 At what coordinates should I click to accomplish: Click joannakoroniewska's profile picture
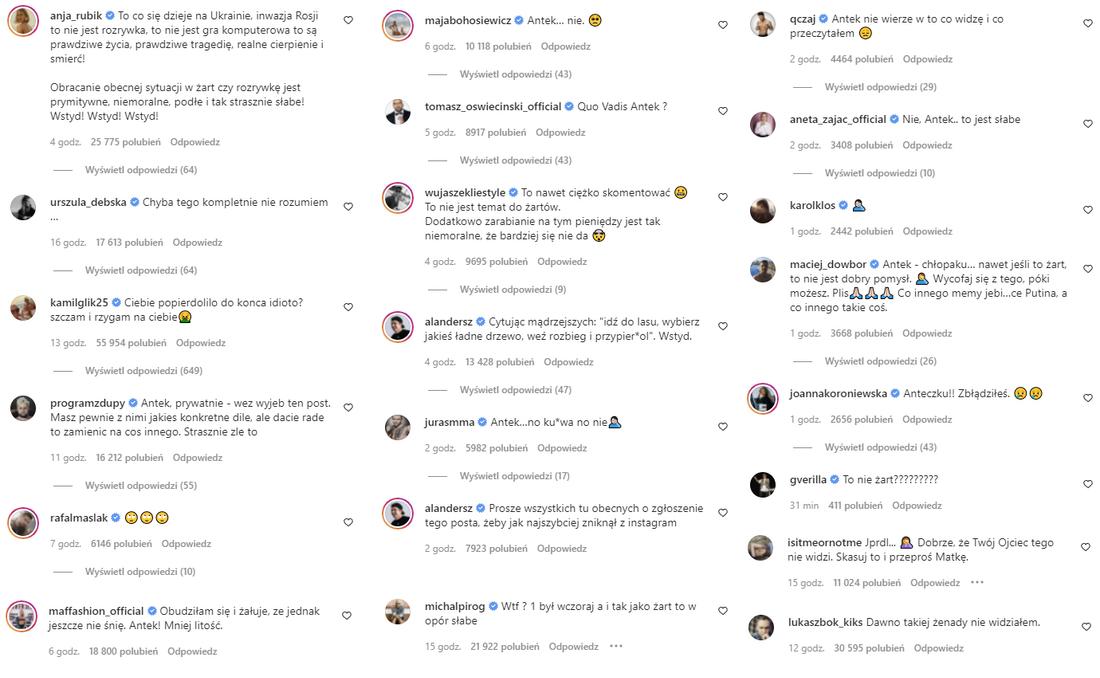coord(763,398)
